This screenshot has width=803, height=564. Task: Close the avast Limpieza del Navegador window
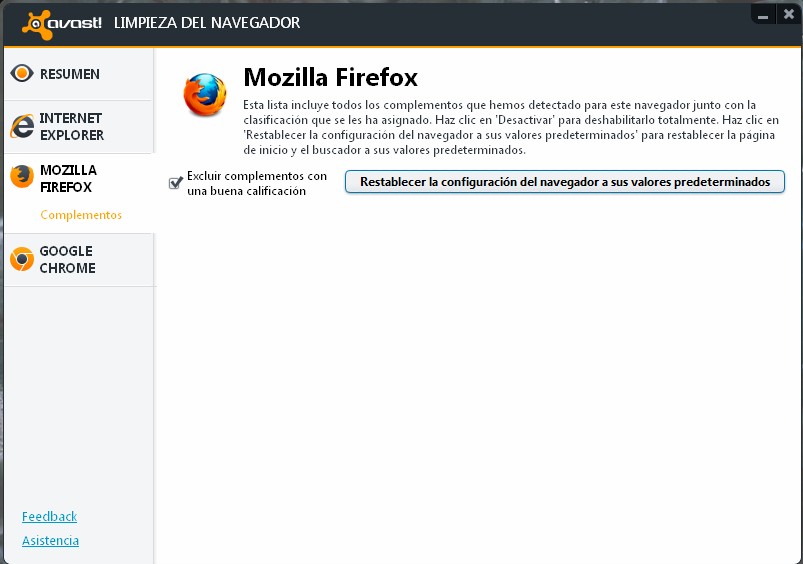789,14
